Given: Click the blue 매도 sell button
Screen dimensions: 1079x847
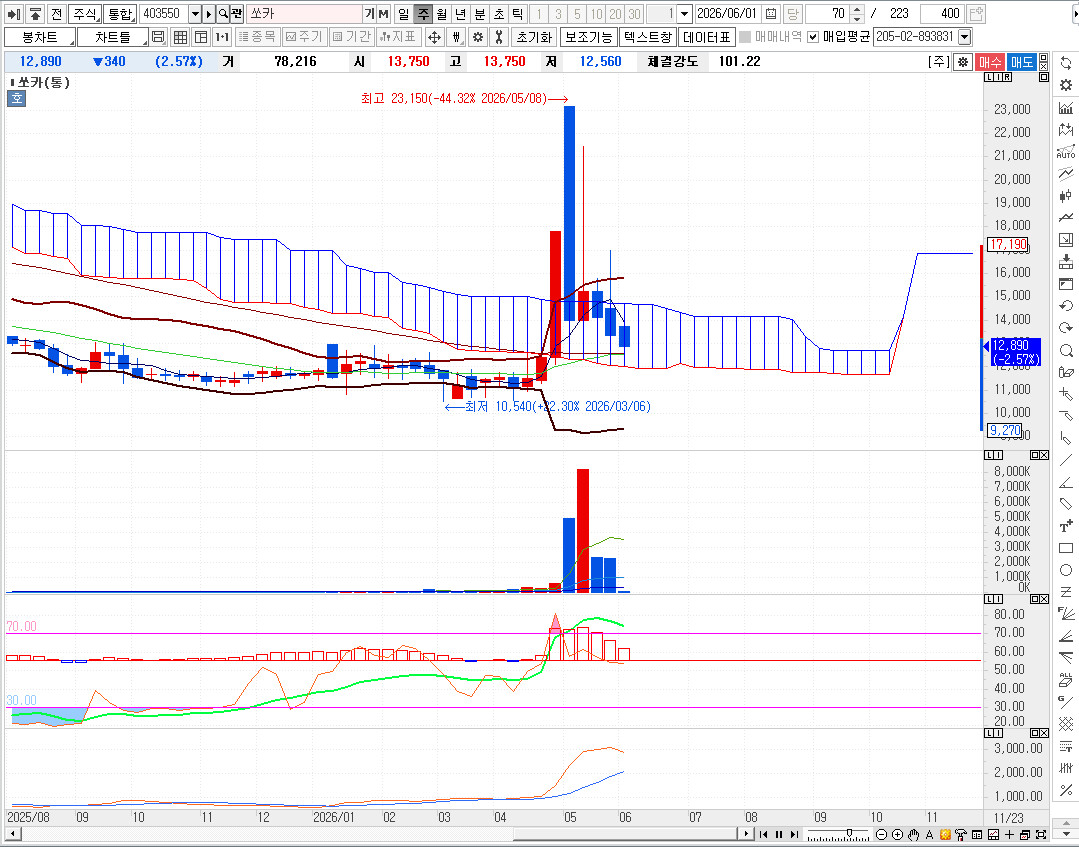Looking at the screenshot, I should coord(1021,62).
